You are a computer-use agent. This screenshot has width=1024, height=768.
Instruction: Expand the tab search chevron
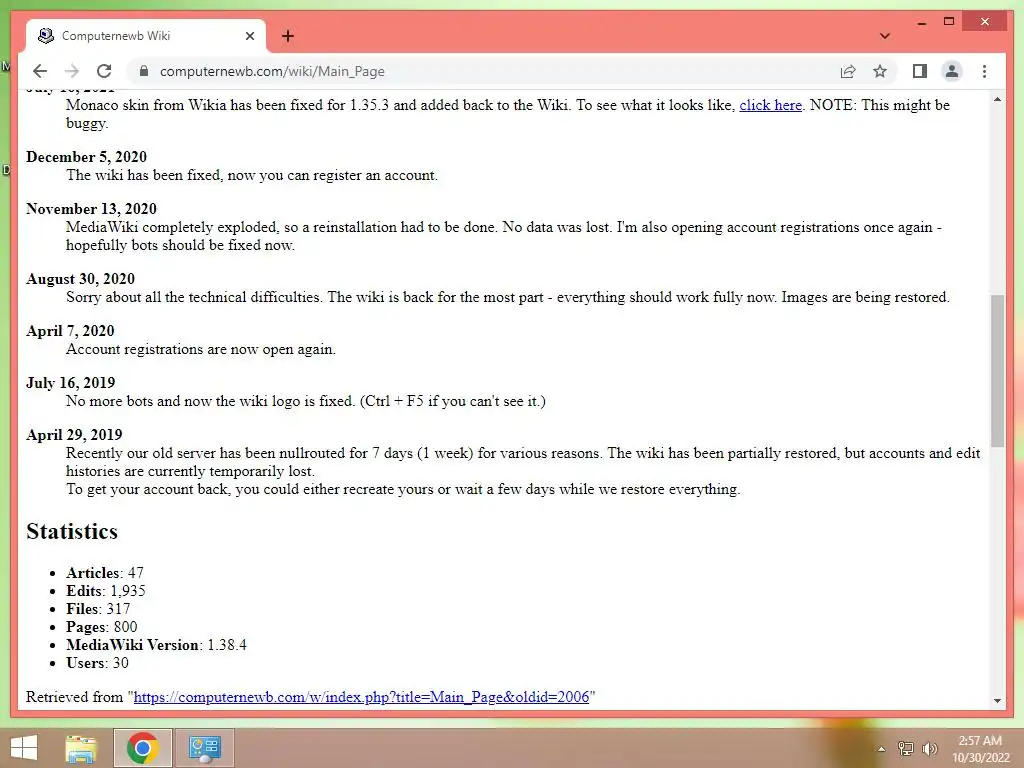click(884, 36)
